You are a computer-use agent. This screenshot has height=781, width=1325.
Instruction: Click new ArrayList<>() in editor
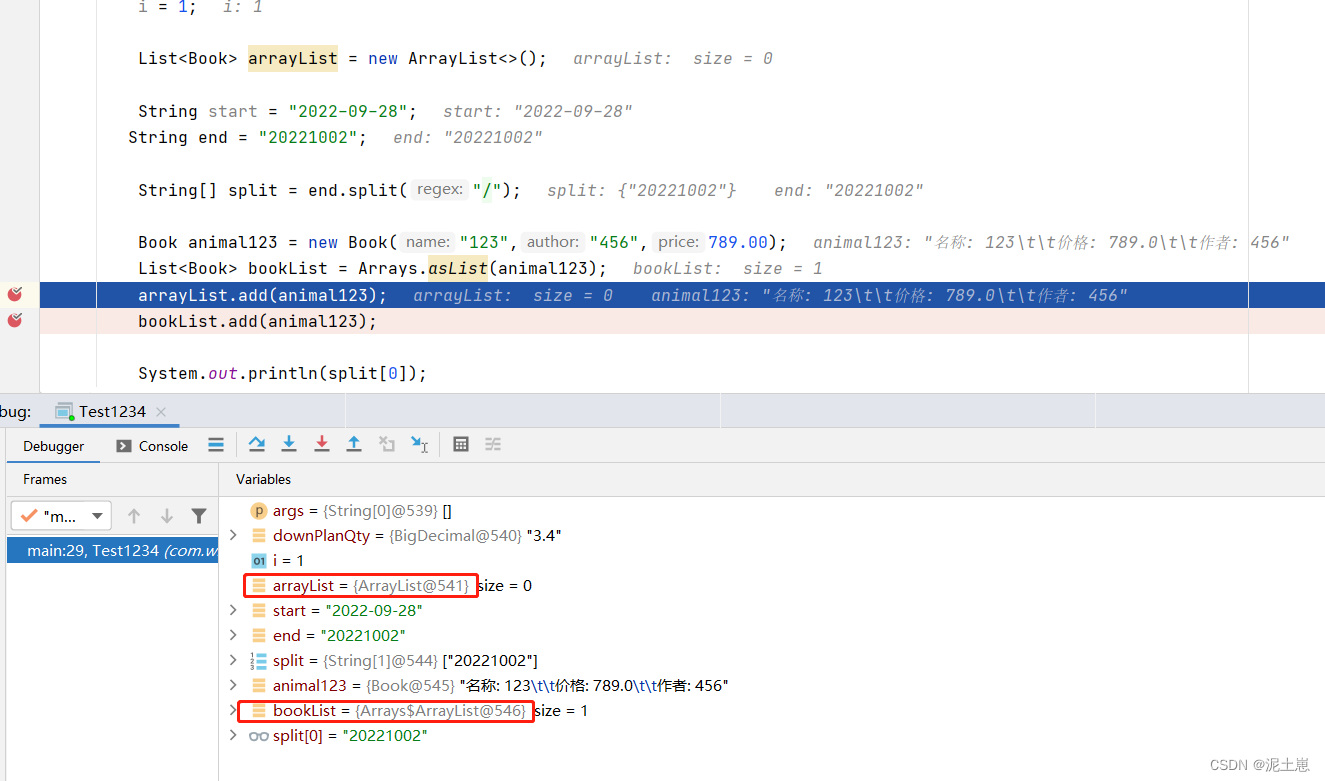458,58
